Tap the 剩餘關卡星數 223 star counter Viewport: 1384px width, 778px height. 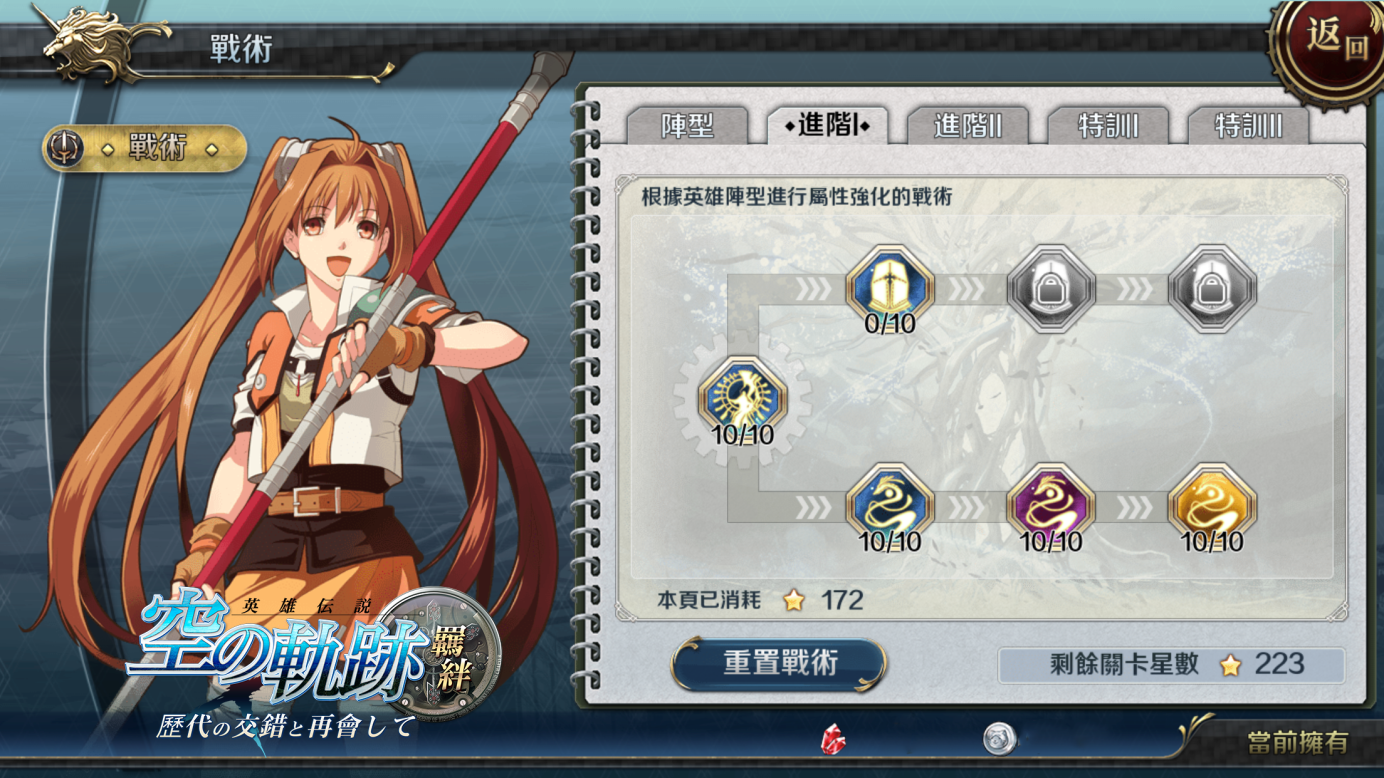tap(1171, 664)
